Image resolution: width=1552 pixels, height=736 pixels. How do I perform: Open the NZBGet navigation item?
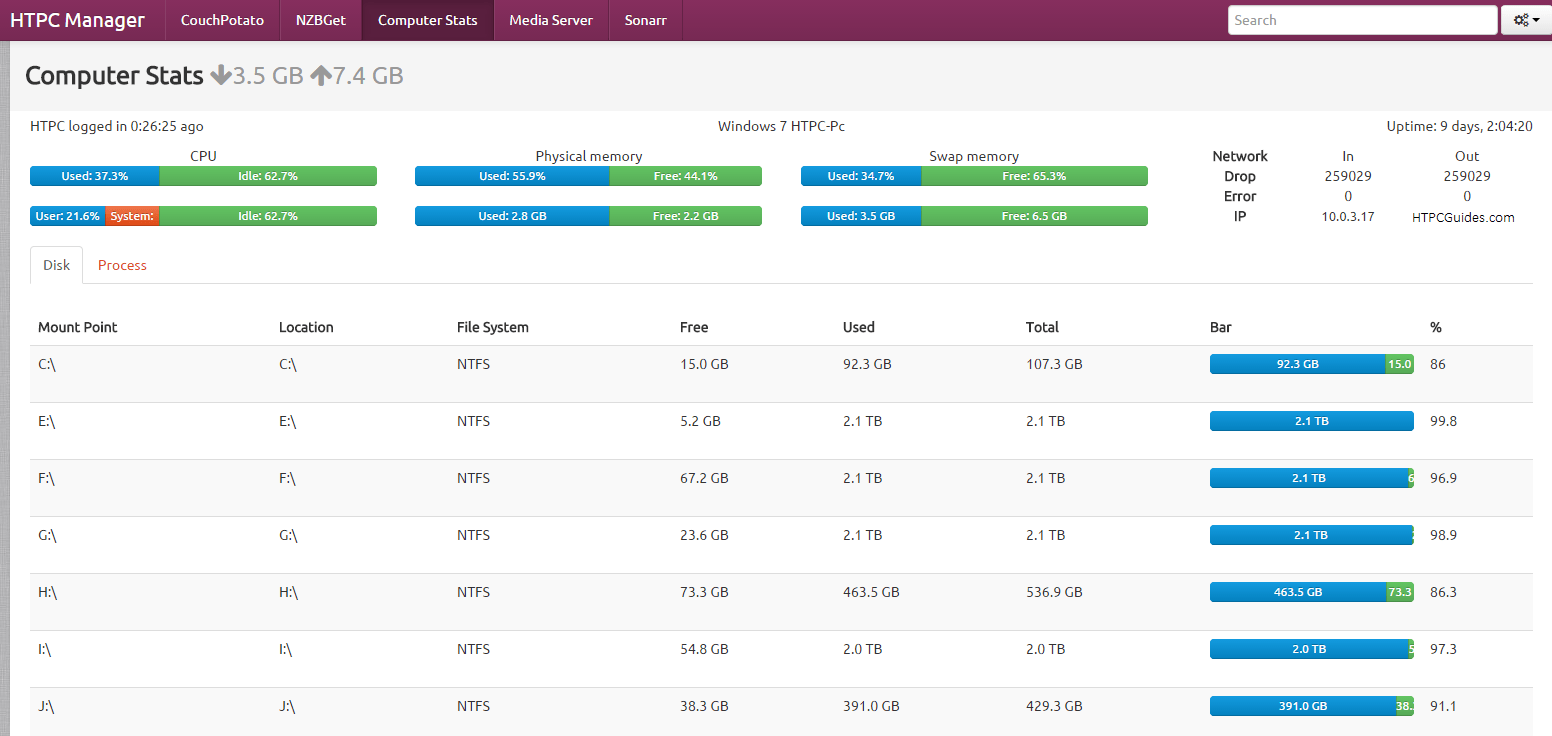coord(321,20)
